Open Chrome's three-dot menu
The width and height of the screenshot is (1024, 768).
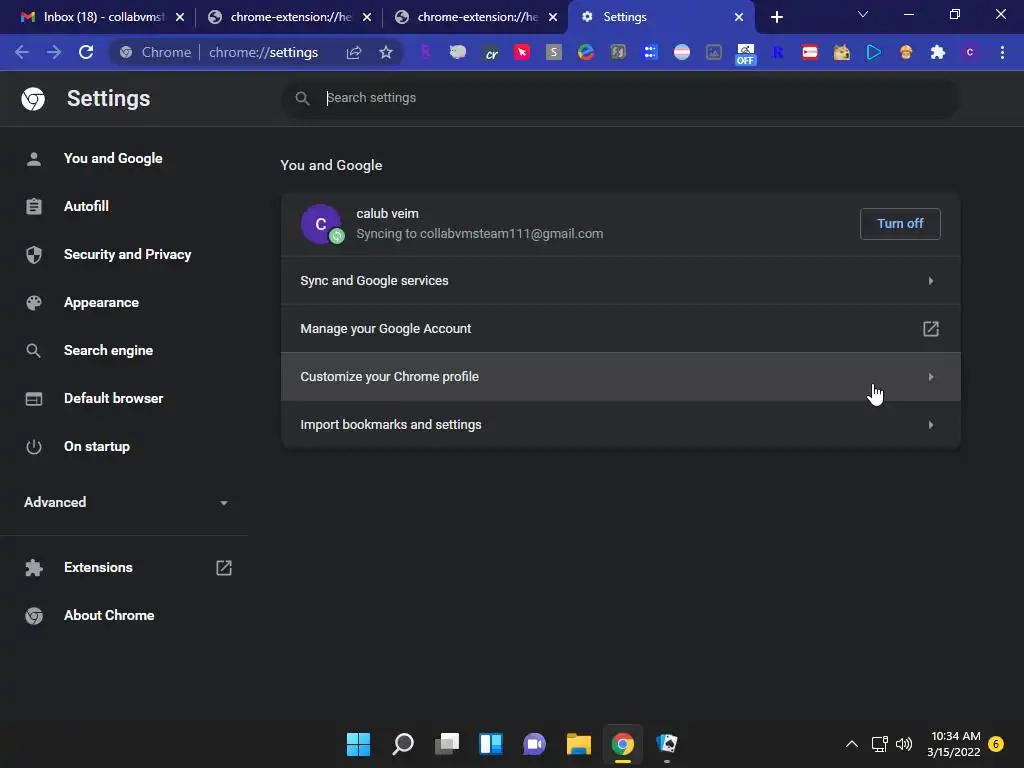[1002, 52]
